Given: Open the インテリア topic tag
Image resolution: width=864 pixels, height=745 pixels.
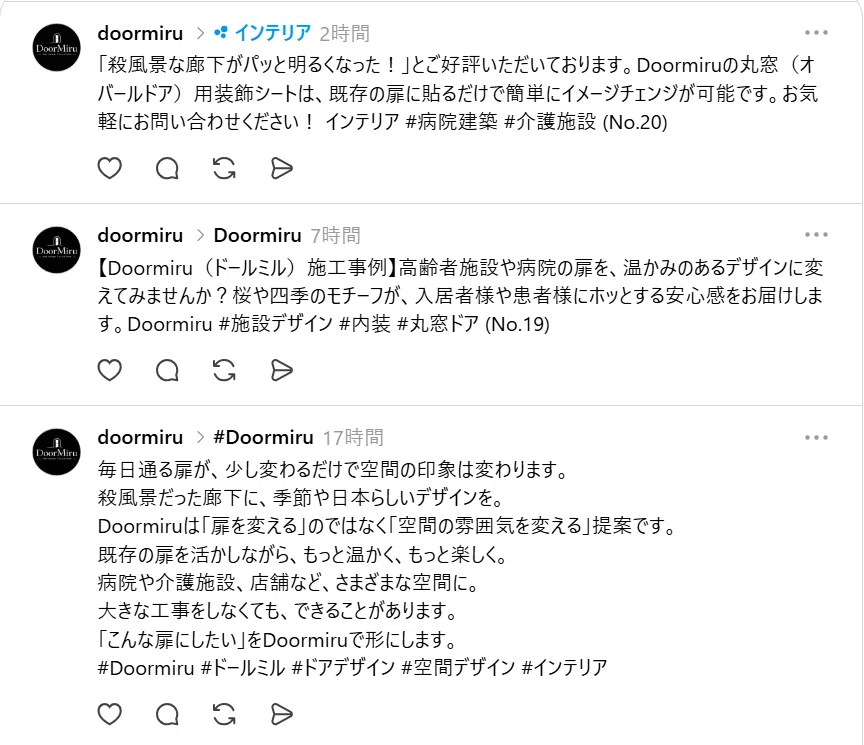Looking at the screenshot, I should [x=263, y=33].
